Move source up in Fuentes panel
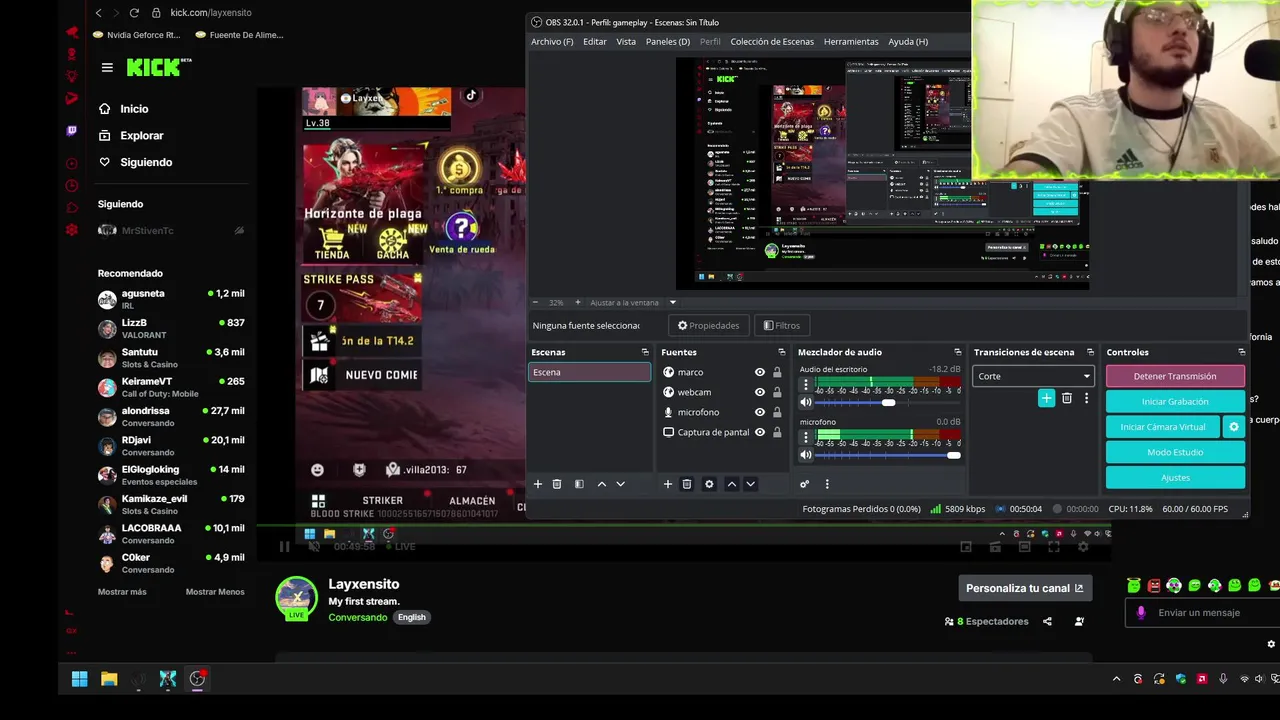 click(x=731, y=484)
